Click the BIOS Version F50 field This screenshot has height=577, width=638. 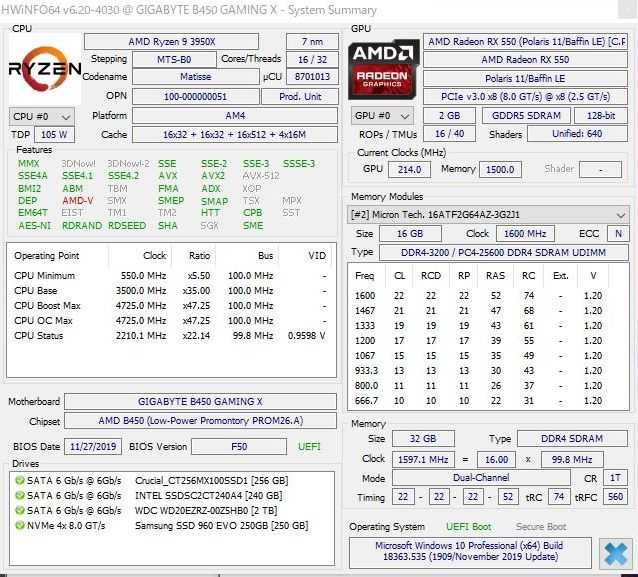(x=239, y=447)
